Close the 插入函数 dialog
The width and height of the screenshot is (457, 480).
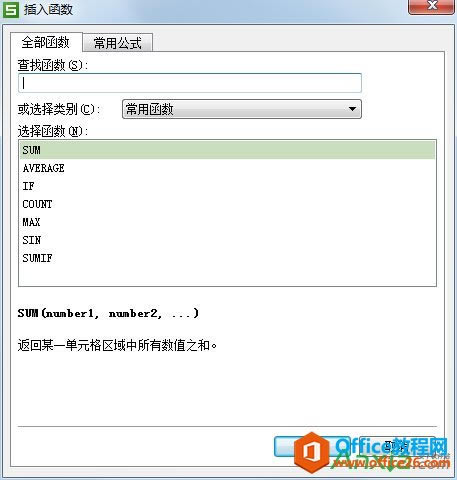pyautogui.click(x=432, y=6)
